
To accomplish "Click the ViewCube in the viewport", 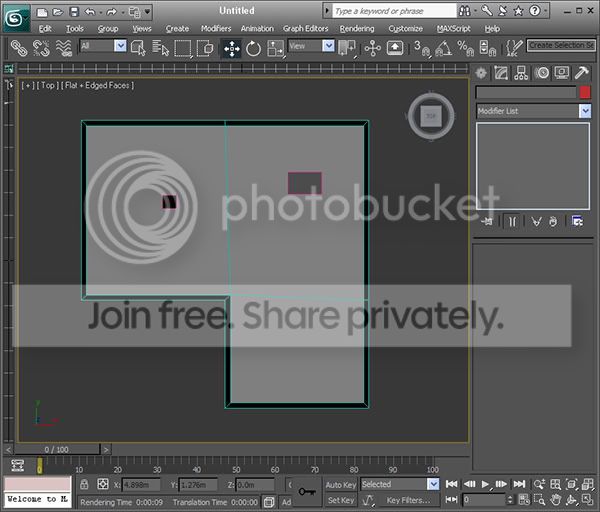I will pyautogui.click(x=431, y=116).
